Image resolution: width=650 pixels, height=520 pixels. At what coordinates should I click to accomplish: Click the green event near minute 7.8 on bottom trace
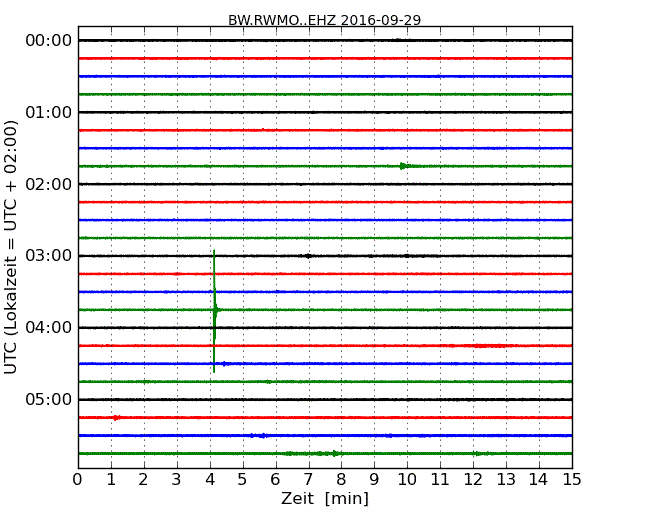pyautogui.click(x=335, y=454)
